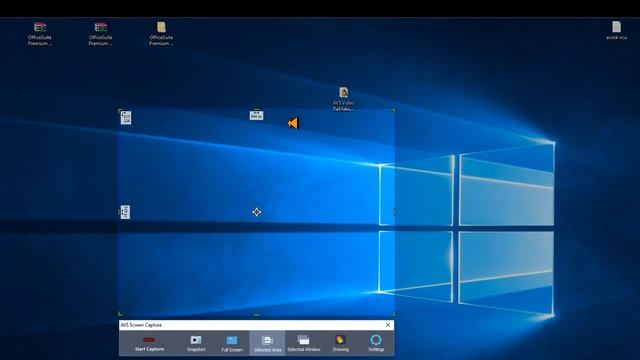Viewport: 640px width, 360px height.
Task: Click the coordinates label at the selection's top-left corner
Action: (126, 118)
